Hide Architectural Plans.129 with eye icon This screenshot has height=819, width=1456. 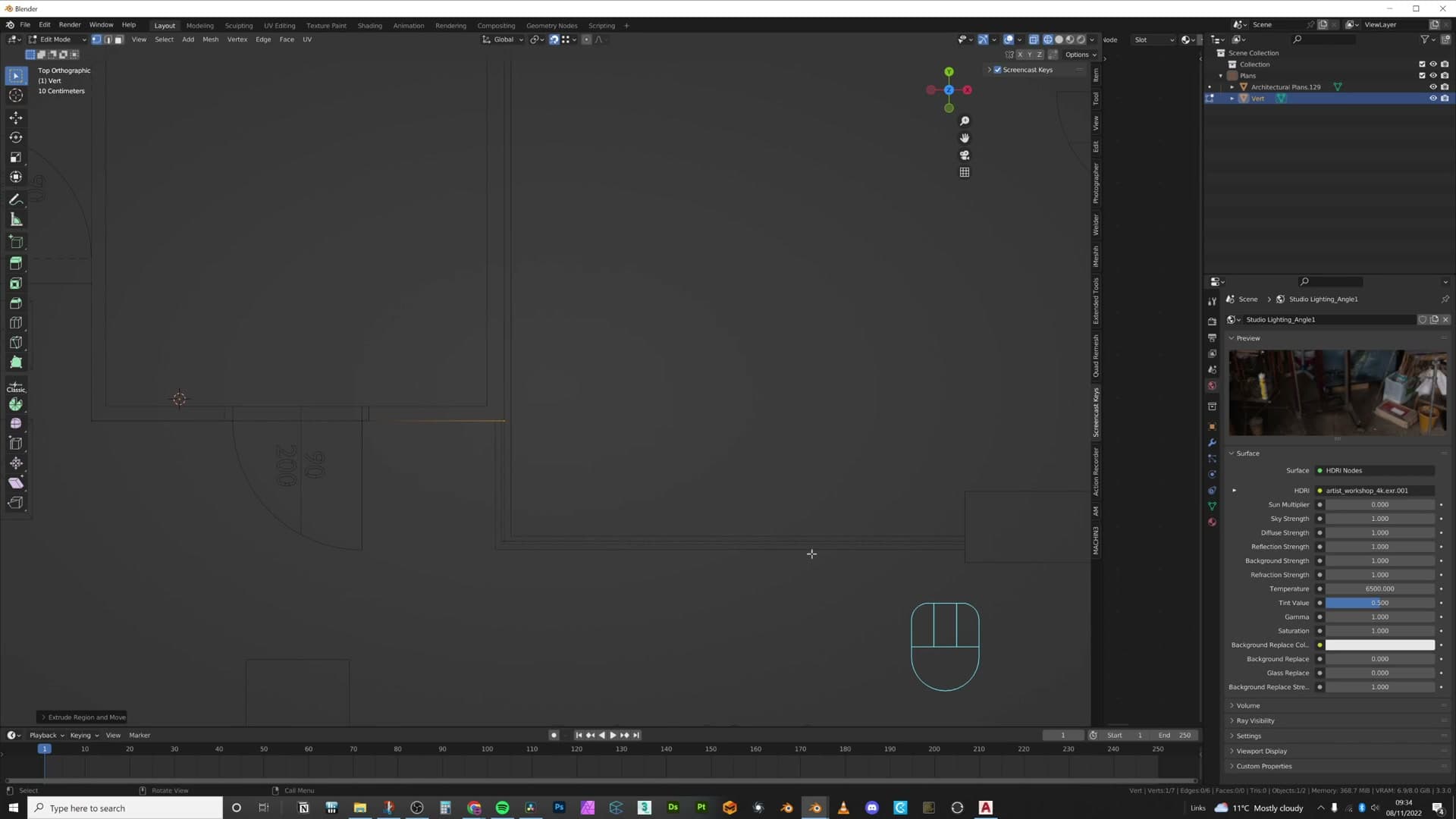1433,87
